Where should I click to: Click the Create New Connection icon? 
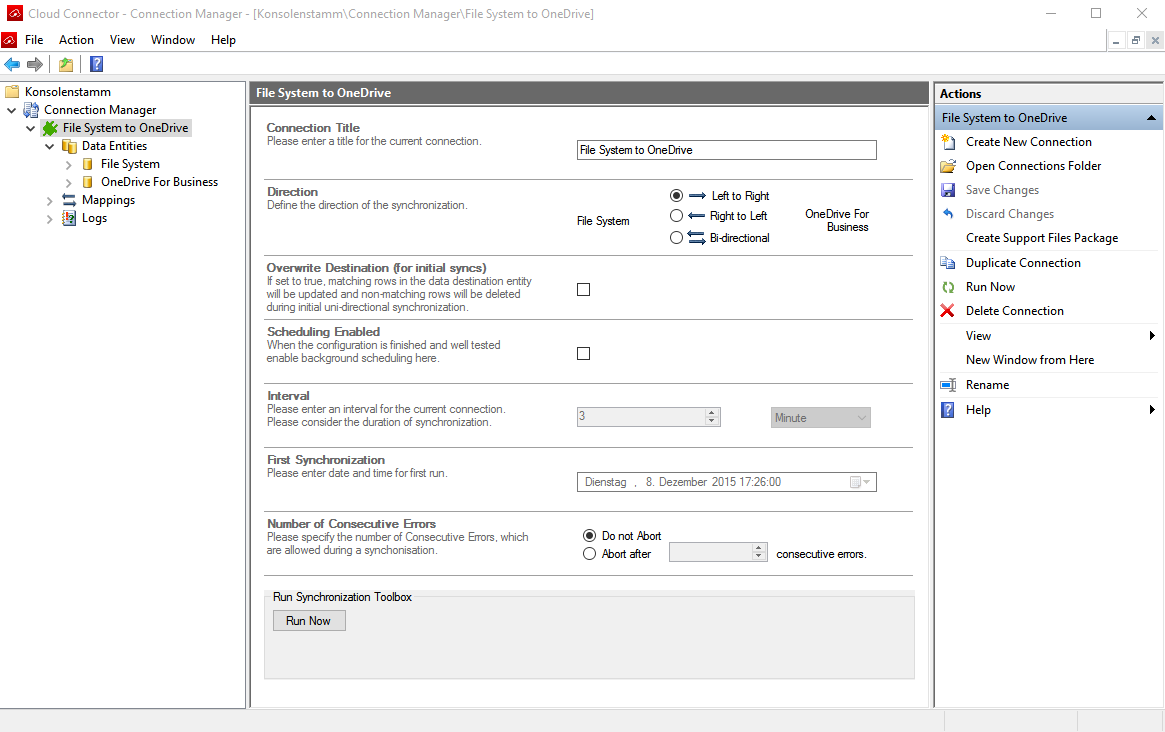(x=948, y=142)
